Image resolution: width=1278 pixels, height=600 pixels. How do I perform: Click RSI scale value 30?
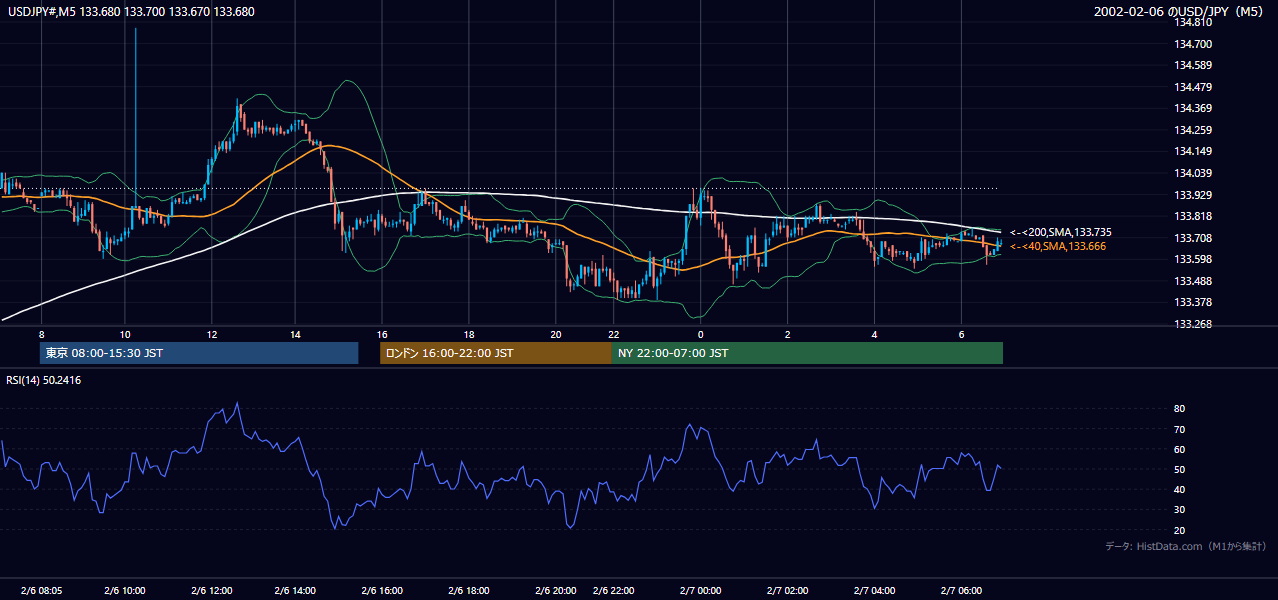coord(1179,510)
